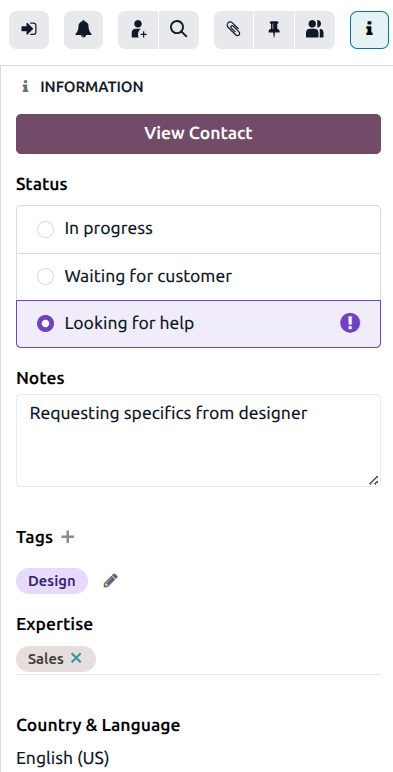Click the invite user icon
The width and height of the screenshot is (393, 772).
click(138, 30)
